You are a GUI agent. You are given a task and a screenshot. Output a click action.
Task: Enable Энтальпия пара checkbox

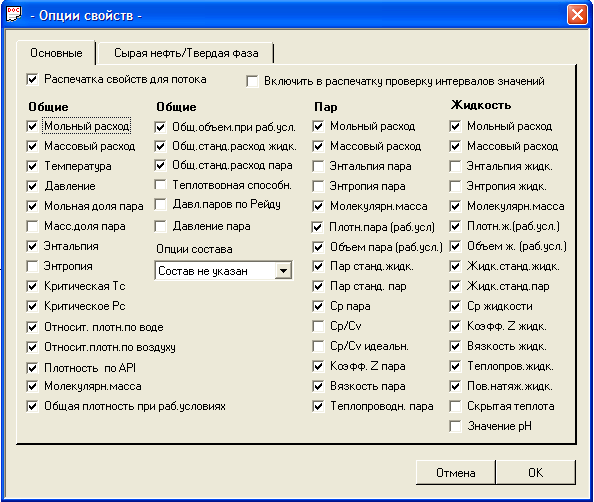pyautogui.click(x=319, y=166)
